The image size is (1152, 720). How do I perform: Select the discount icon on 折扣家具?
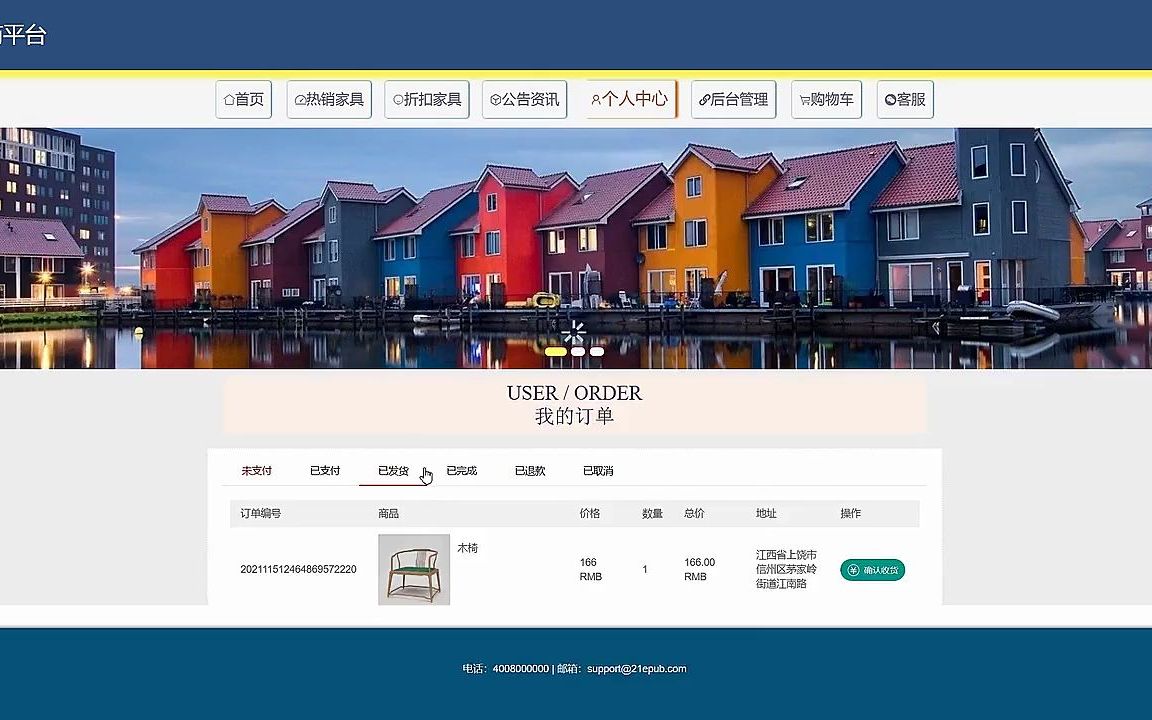(x=399, y=99)
